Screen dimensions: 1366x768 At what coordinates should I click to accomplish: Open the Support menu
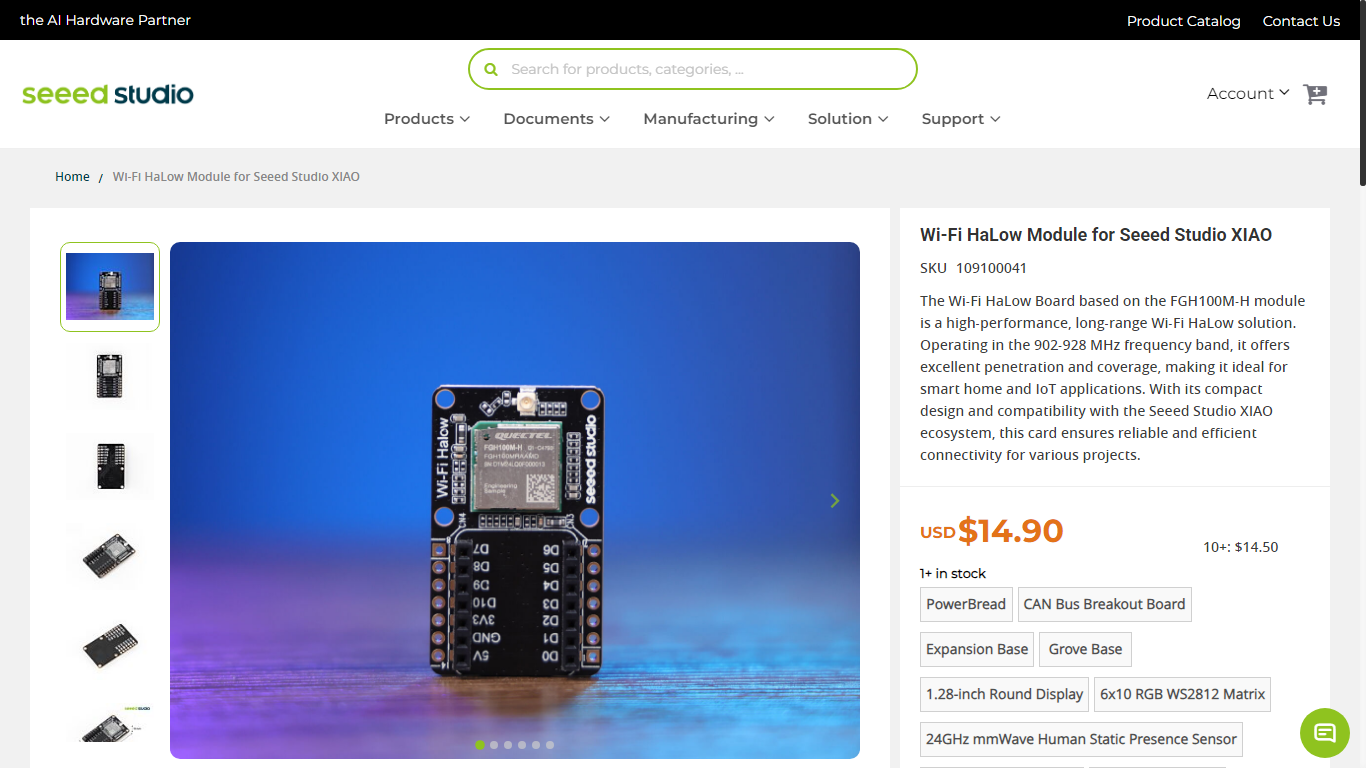tap(961, 119)
